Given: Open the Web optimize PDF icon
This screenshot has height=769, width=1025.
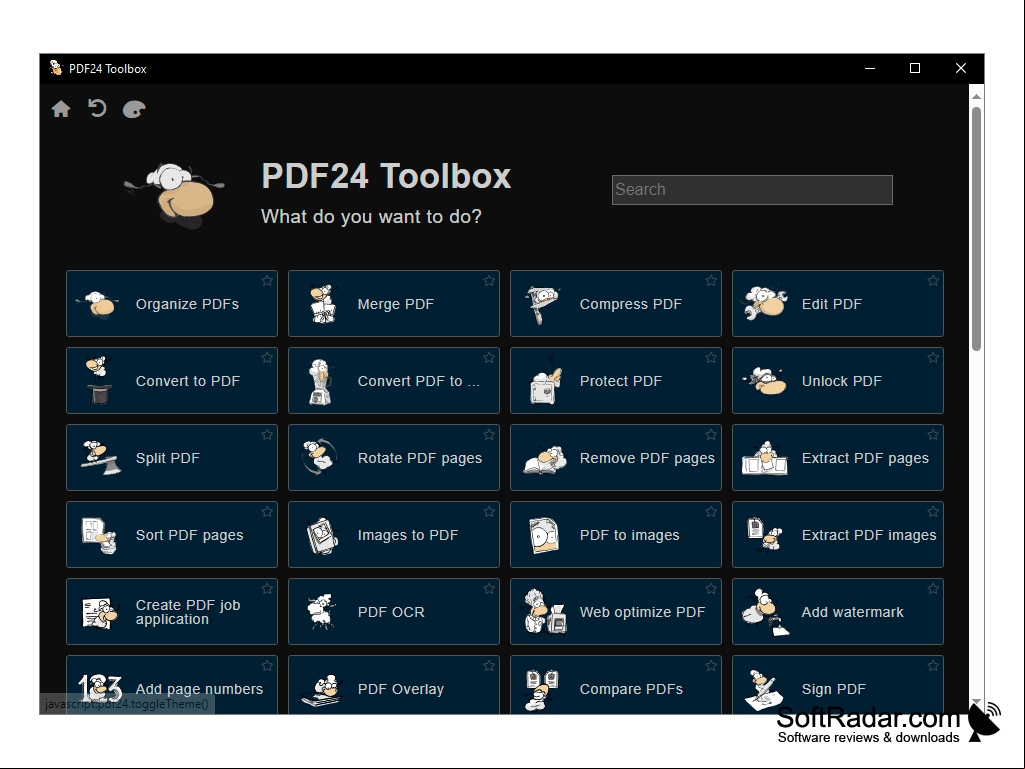Looking at the screenshot, I should tap(544, 611).
